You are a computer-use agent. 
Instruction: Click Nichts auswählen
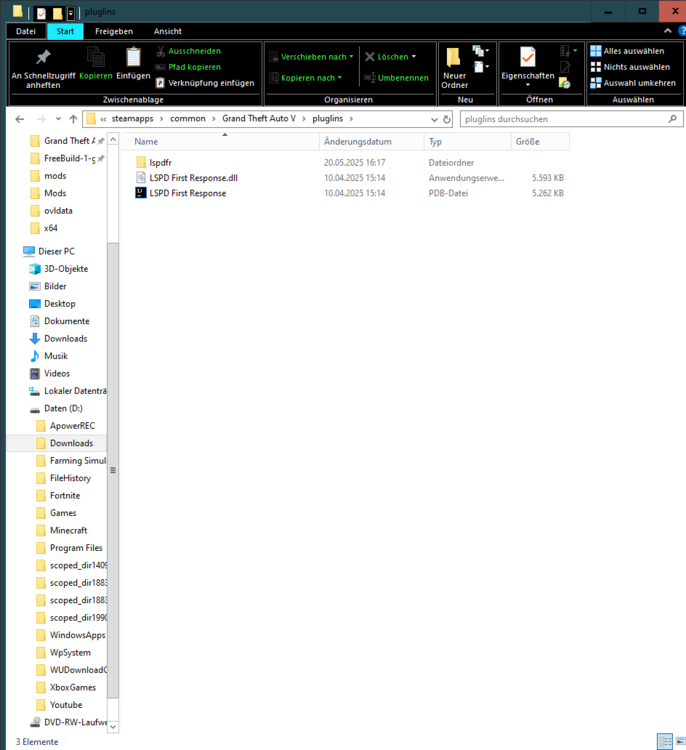630,67
